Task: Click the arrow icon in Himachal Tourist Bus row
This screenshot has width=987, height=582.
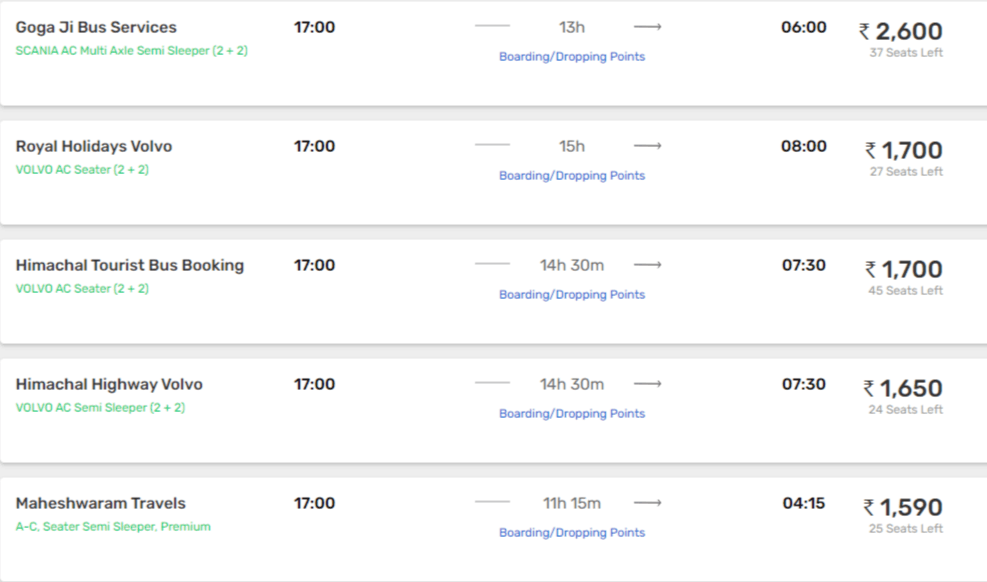Action: tap(647, 265)
